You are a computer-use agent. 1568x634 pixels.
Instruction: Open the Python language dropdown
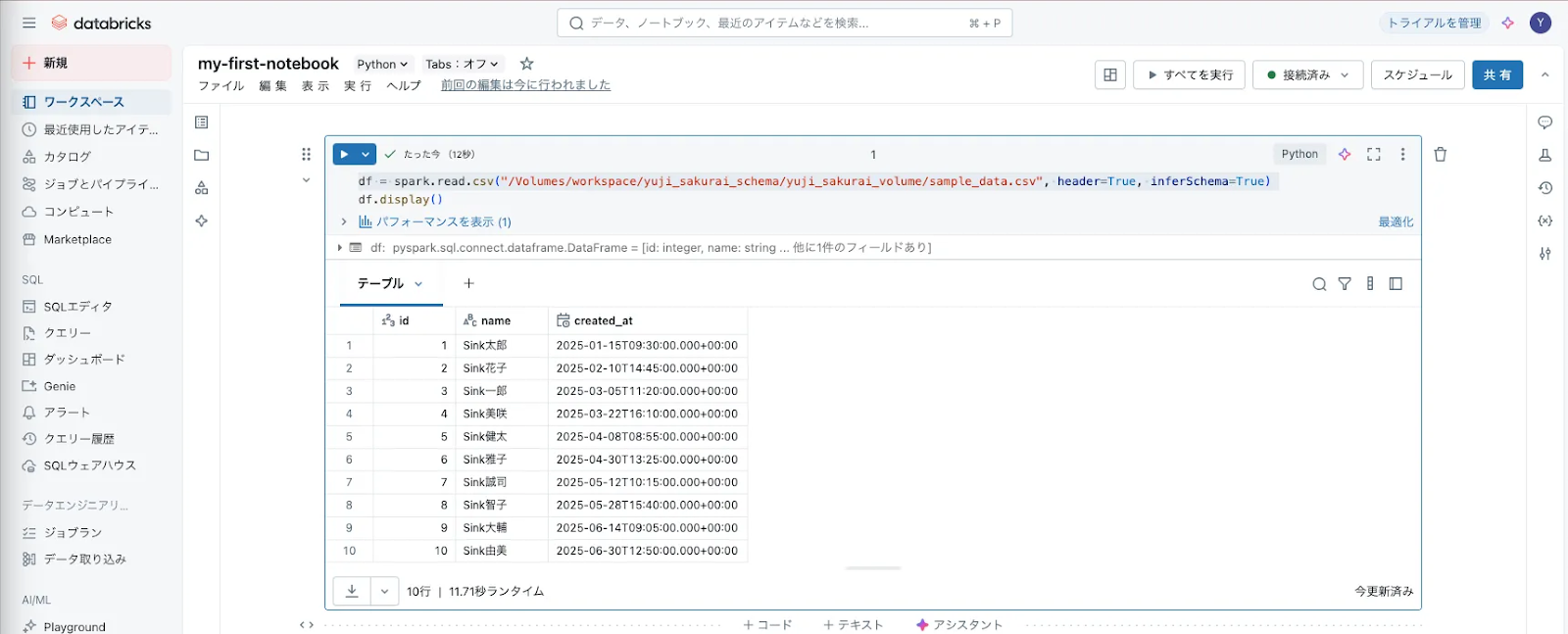382,64
